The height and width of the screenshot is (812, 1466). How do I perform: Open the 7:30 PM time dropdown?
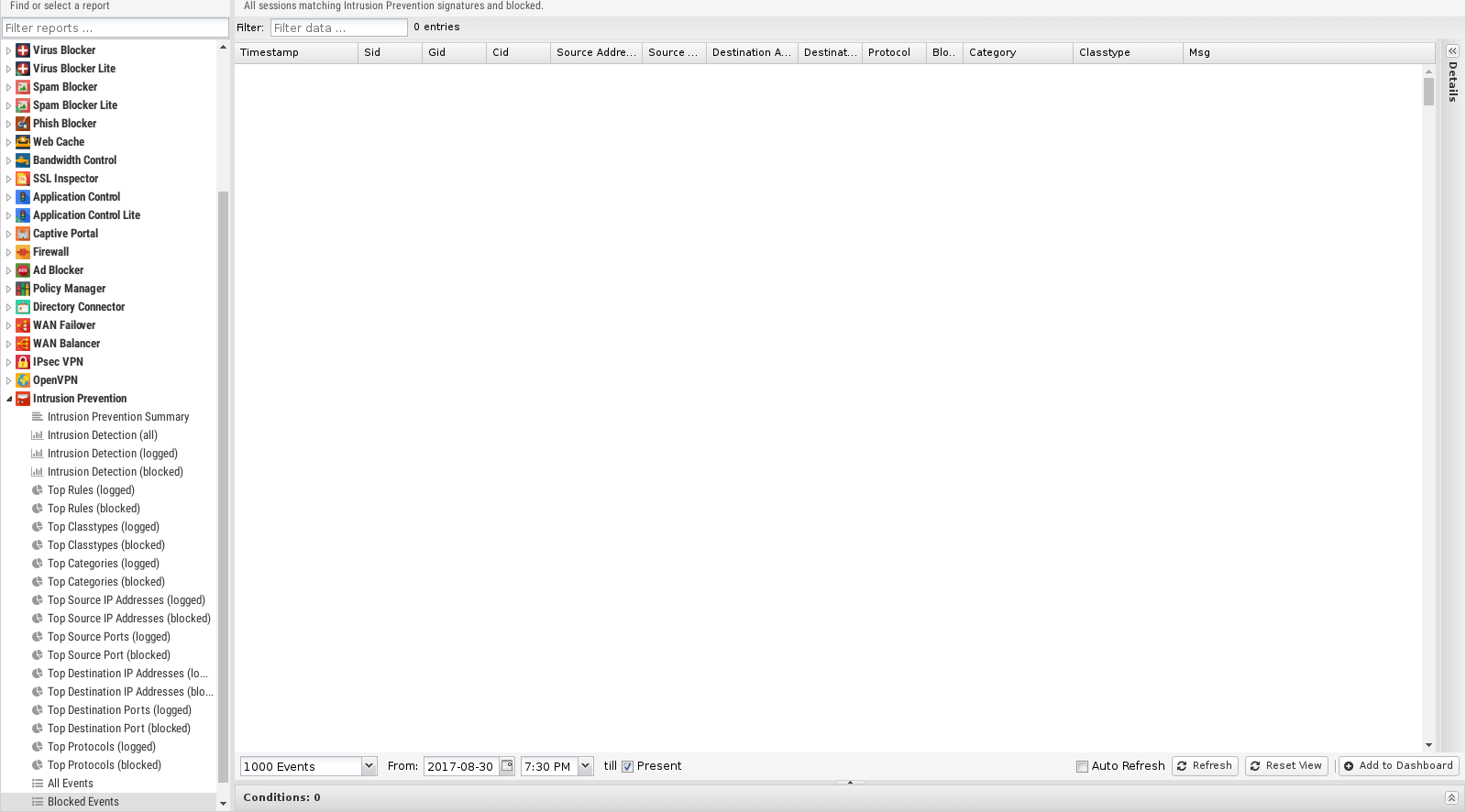click(585, 766)
